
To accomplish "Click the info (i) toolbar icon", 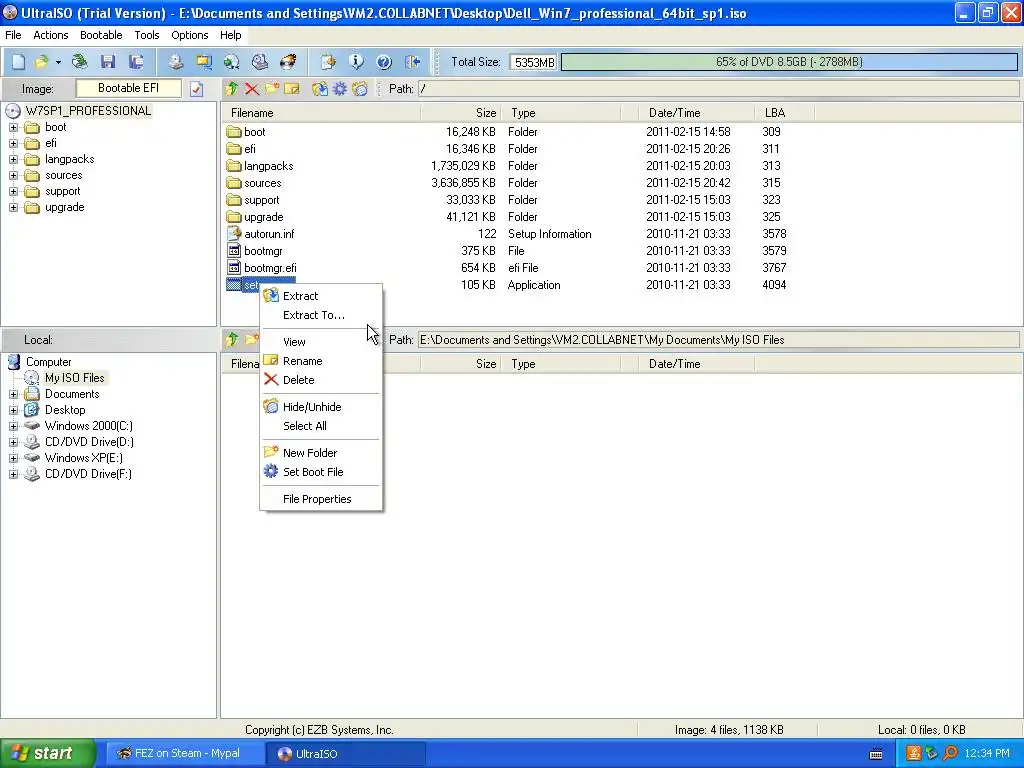I will point(356,62).
